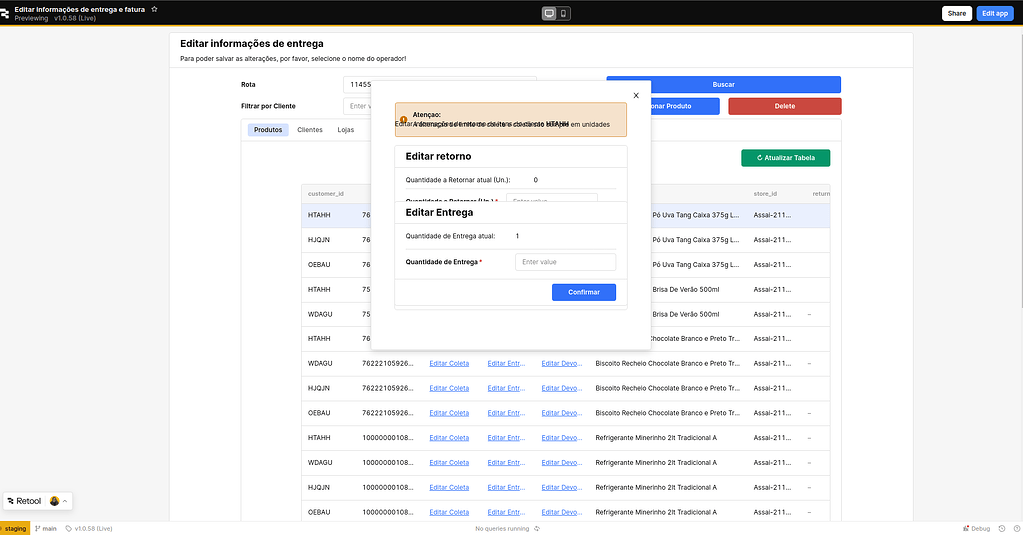Click HTAHH cell in Brisa De Verão row
Viewport: 1023px width, 535px height.
point(319,290)
